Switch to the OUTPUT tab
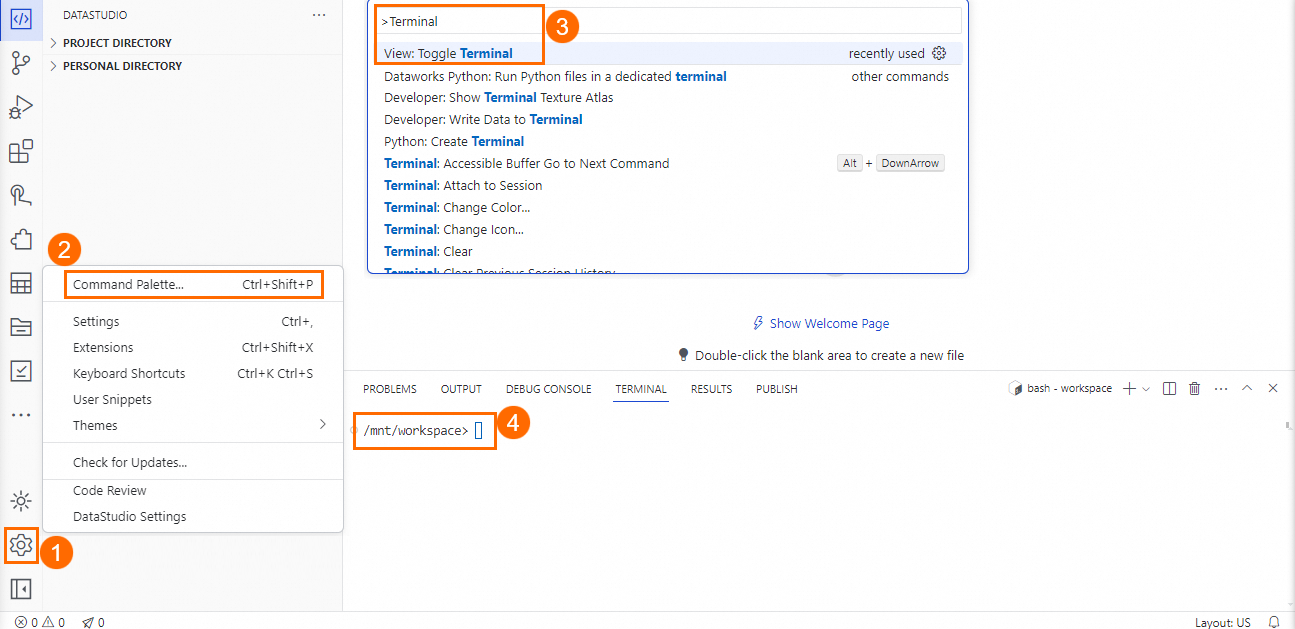 click(461, 389)
